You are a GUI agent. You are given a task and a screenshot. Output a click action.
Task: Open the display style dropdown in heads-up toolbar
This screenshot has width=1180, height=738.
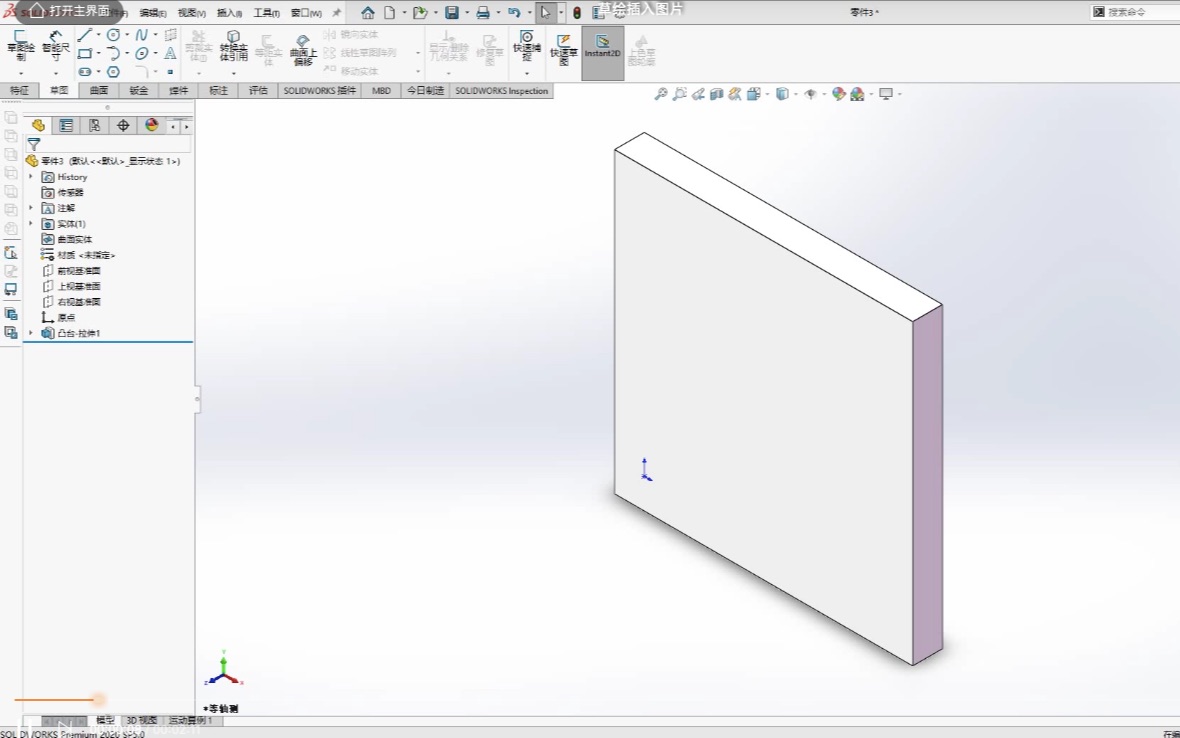[793, 94]
